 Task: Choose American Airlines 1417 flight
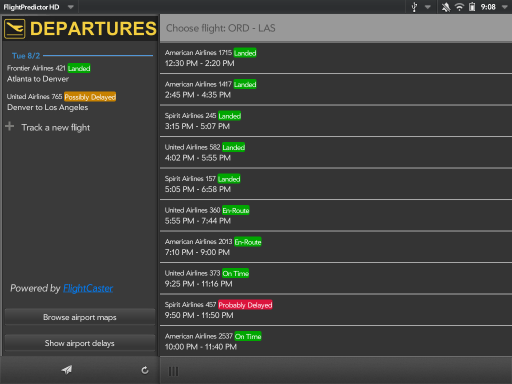[x=336, y=89]
